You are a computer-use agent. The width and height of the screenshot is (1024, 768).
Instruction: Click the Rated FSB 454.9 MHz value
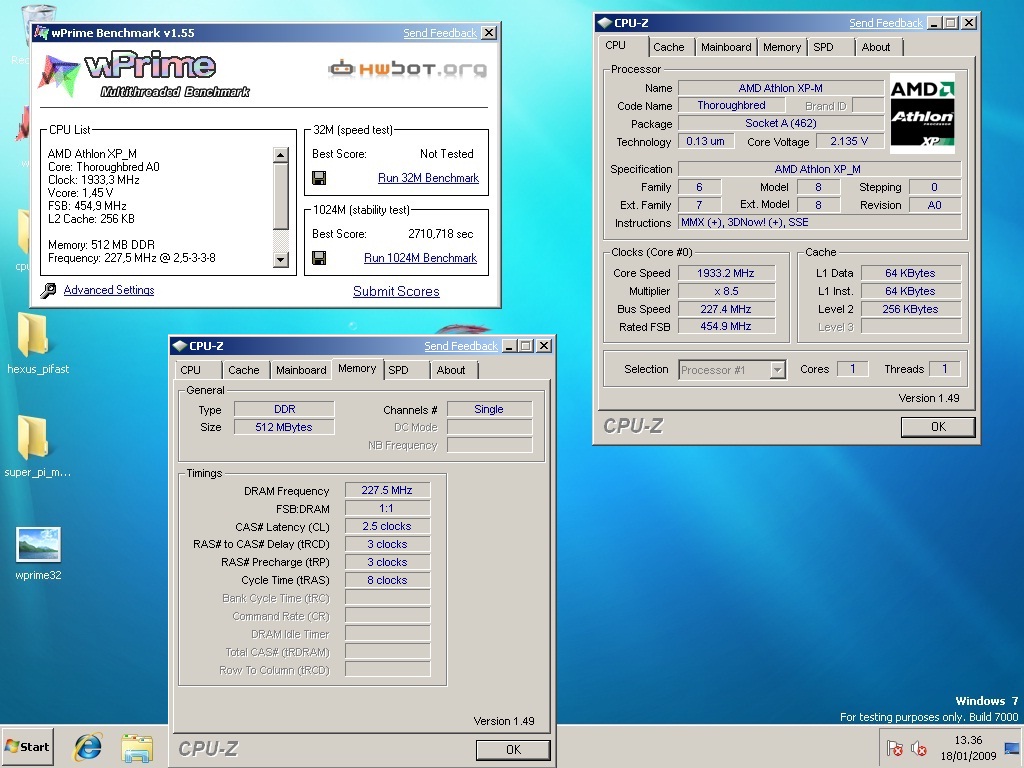click(x=726, y=327)
